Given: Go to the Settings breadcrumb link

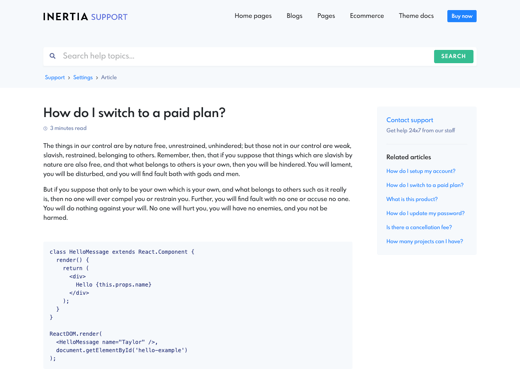Looking at the screenshot, I should pyautogui.click(x=83, y=77).
